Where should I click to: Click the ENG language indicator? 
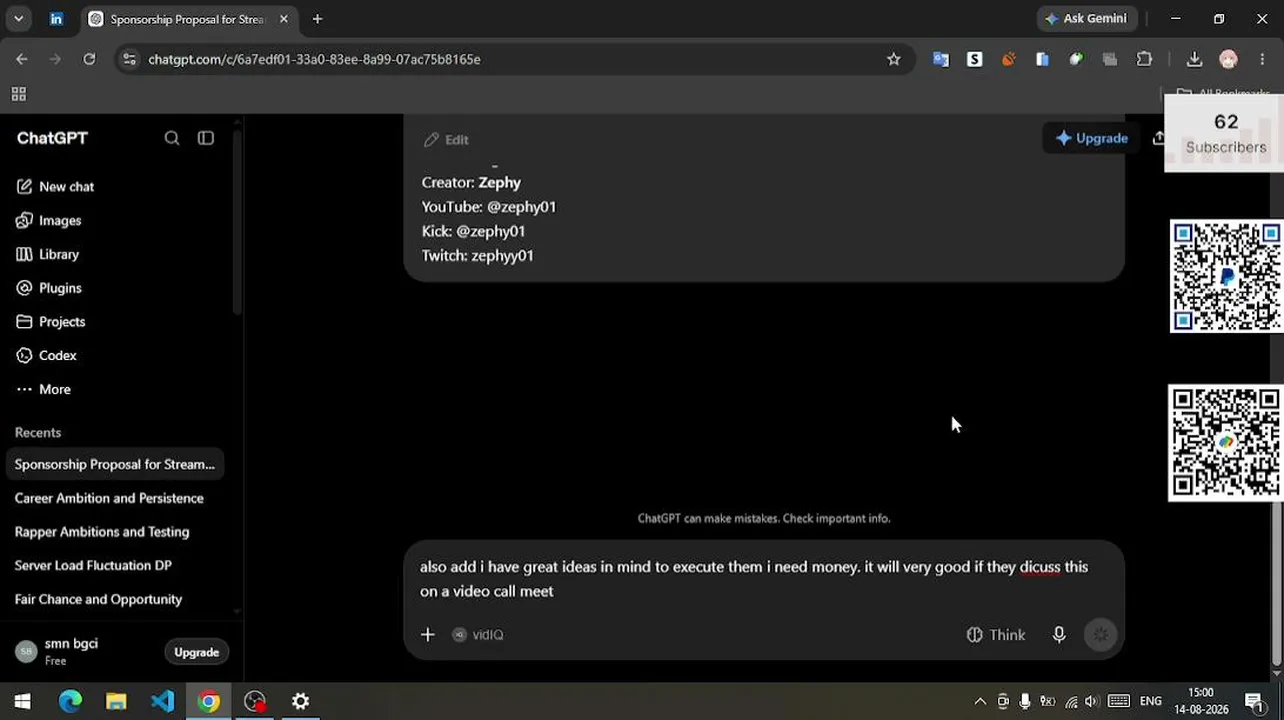pyautogui.click(x=1151, y=701)
